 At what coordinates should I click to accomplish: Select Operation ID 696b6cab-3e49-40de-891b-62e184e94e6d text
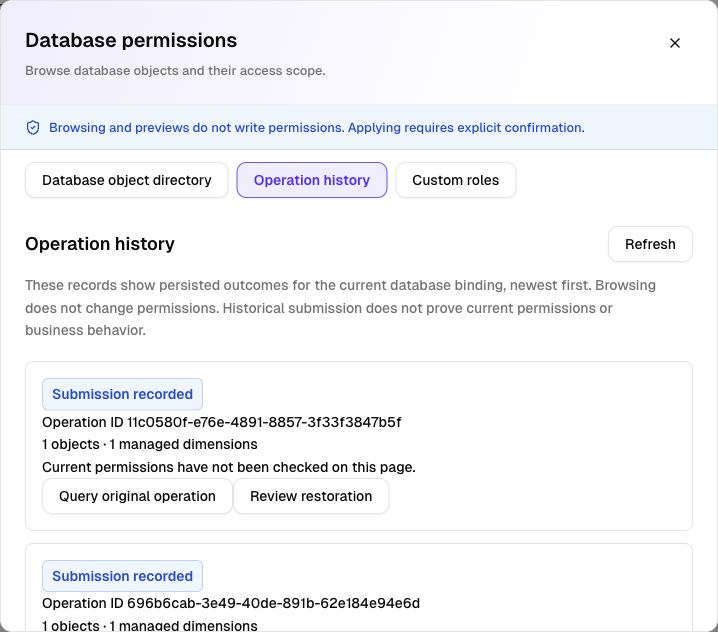click(x=231, y=603)
